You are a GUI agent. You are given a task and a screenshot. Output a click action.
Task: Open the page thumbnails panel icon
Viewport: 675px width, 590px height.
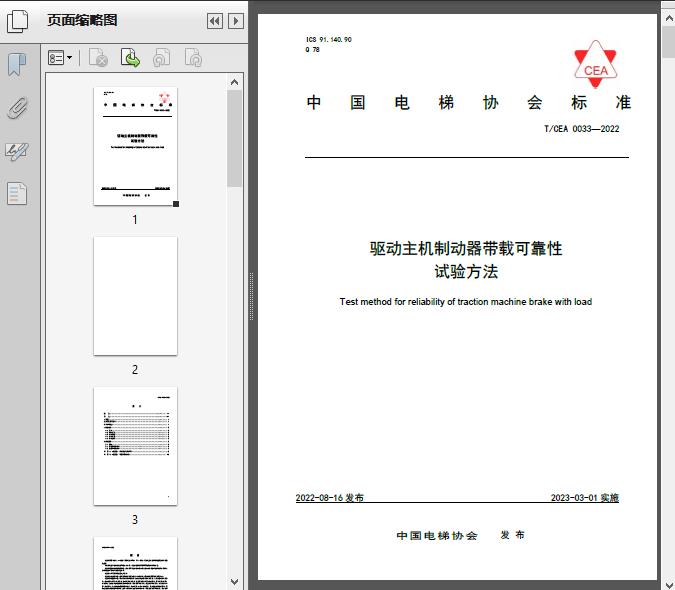(17, 21)
